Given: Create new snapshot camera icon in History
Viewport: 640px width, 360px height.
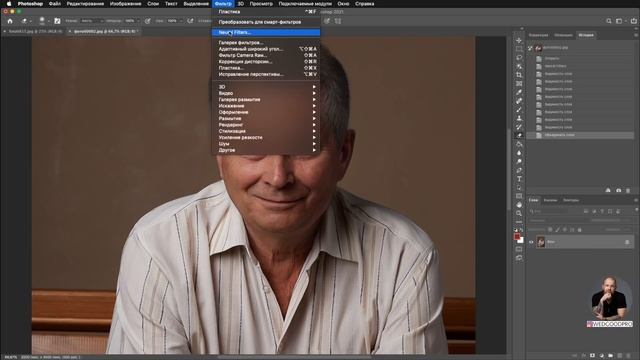Looking at the screenshot, I should pos(618,190).
